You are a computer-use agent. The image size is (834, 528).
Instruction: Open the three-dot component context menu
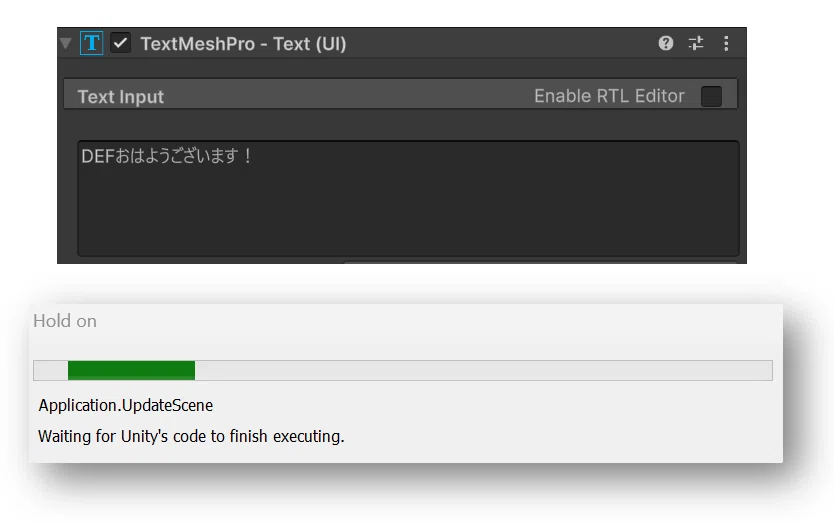tap(726, 43)
